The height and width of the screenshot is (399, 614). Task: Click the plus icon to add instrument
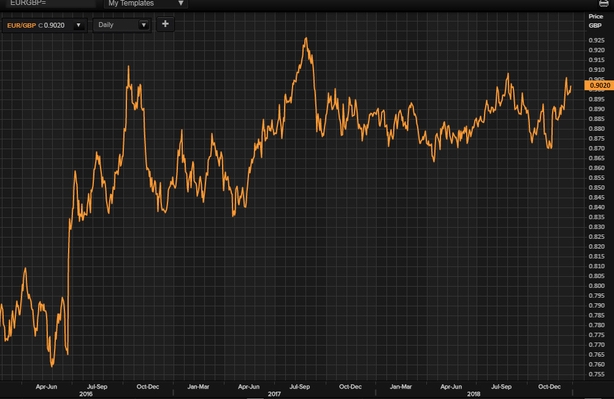(x=165, y=24)
